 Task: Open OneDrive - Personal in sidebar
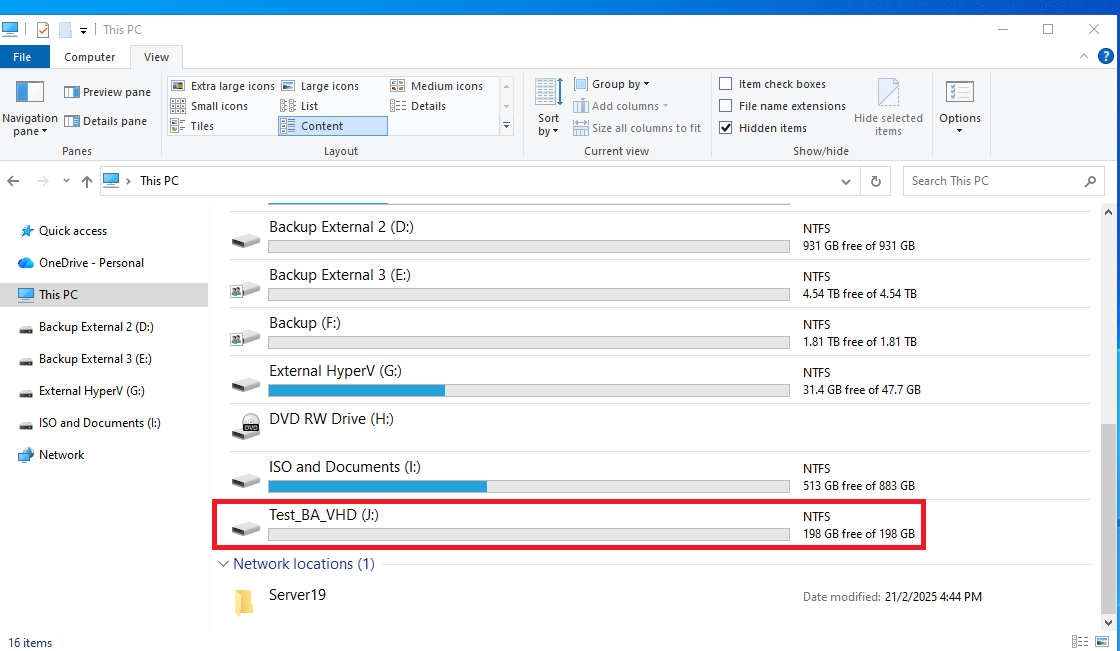tap(91, 263)
